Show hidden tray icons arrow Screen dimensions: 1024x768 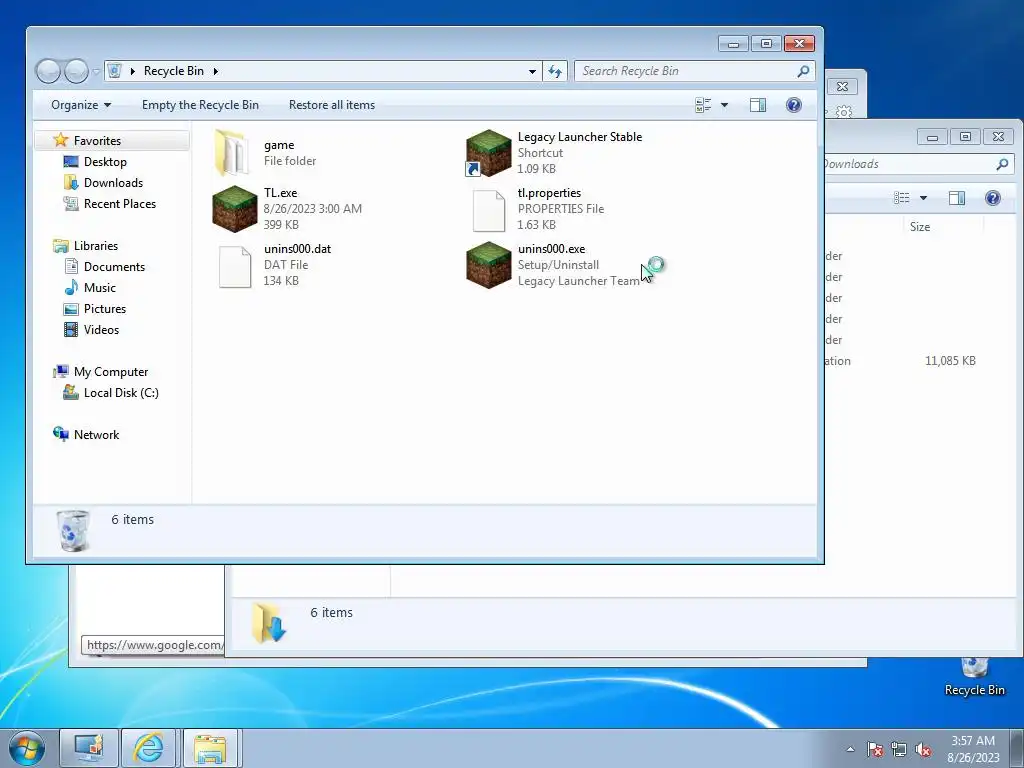click(x=850, y=749)
